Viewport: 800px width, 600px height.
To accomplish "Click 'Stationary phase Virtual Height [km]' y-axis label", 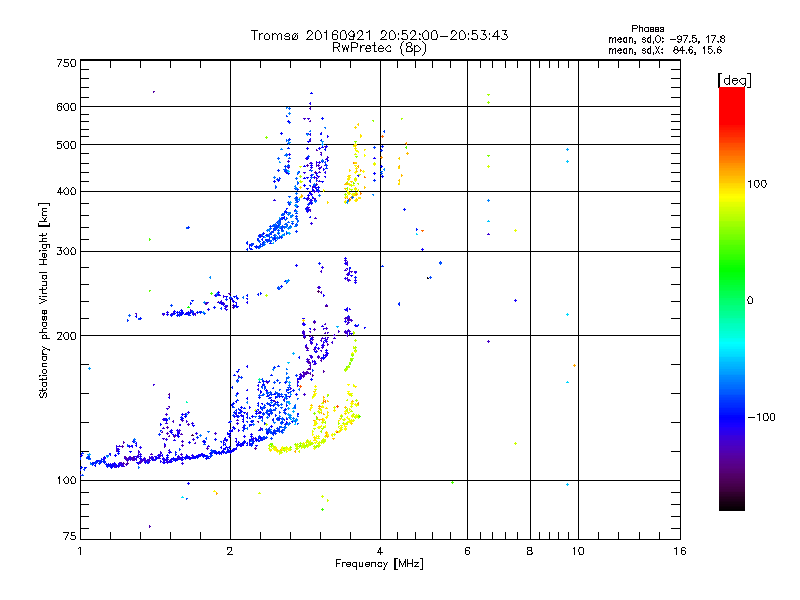I will point(44,301).
